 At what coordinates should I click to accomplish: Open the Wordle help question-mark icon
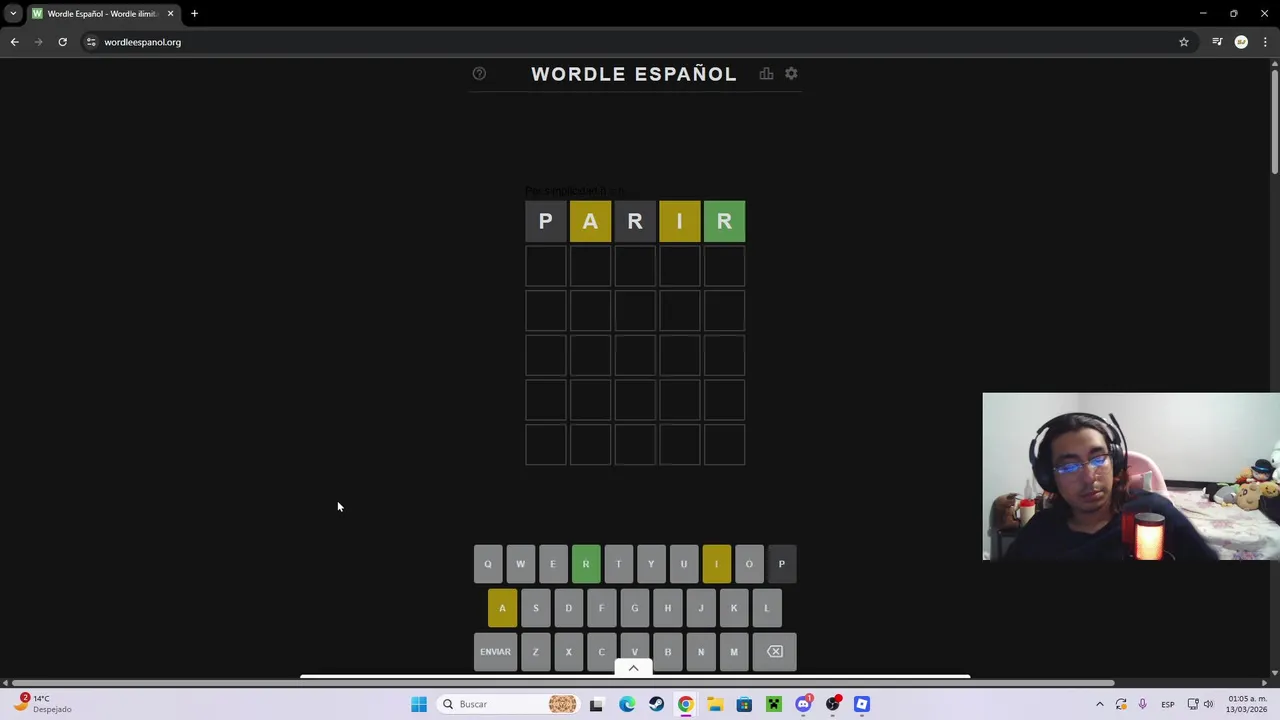(479, 73)
